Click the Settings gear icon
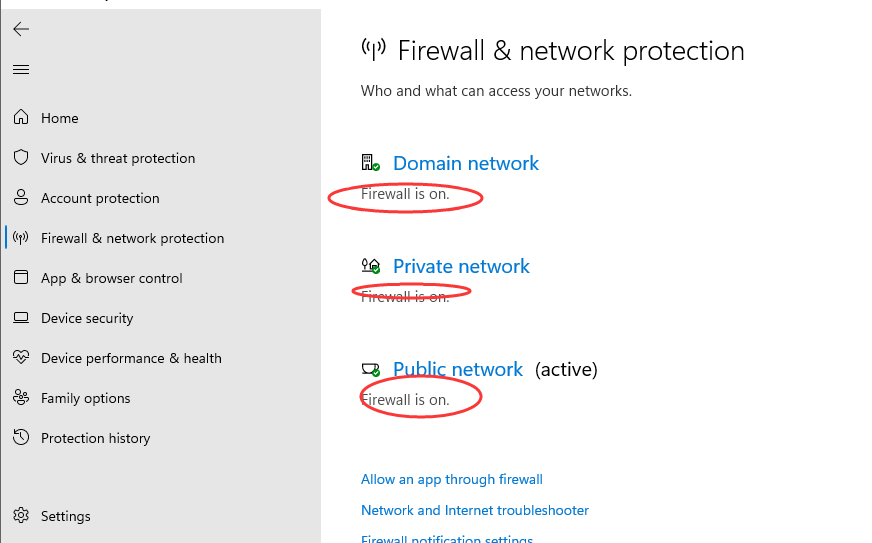This screenshot has width=872, height=543. point(21,516)
